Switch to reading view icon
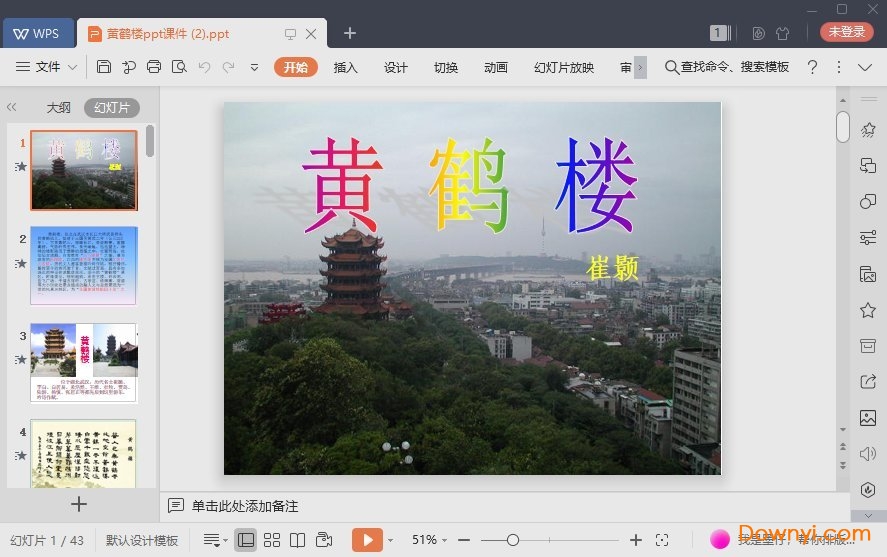 (x=298, y=540)
